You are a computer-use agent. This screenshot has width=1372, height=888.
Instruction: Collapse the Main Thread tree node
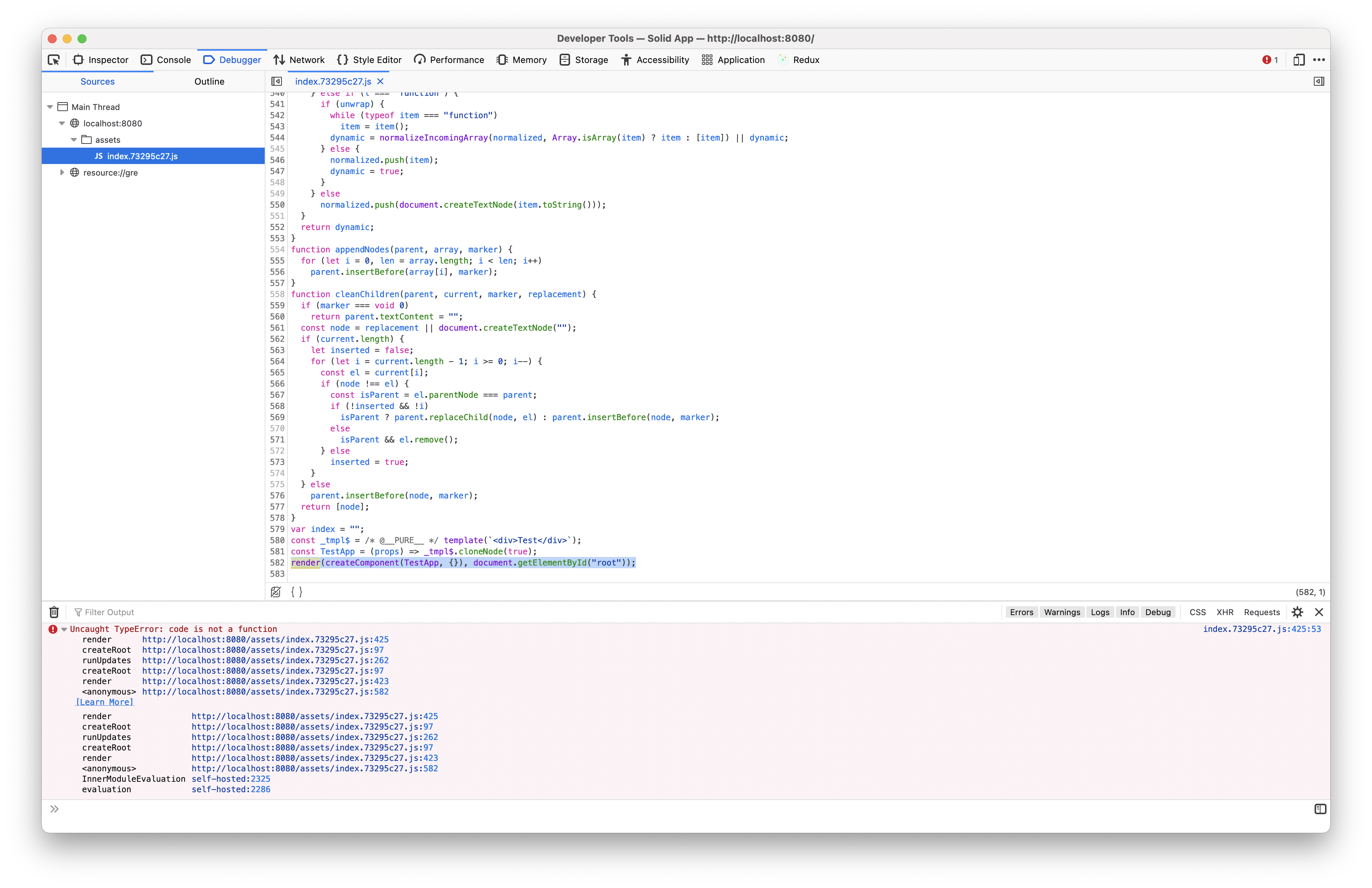pos(50,107)
